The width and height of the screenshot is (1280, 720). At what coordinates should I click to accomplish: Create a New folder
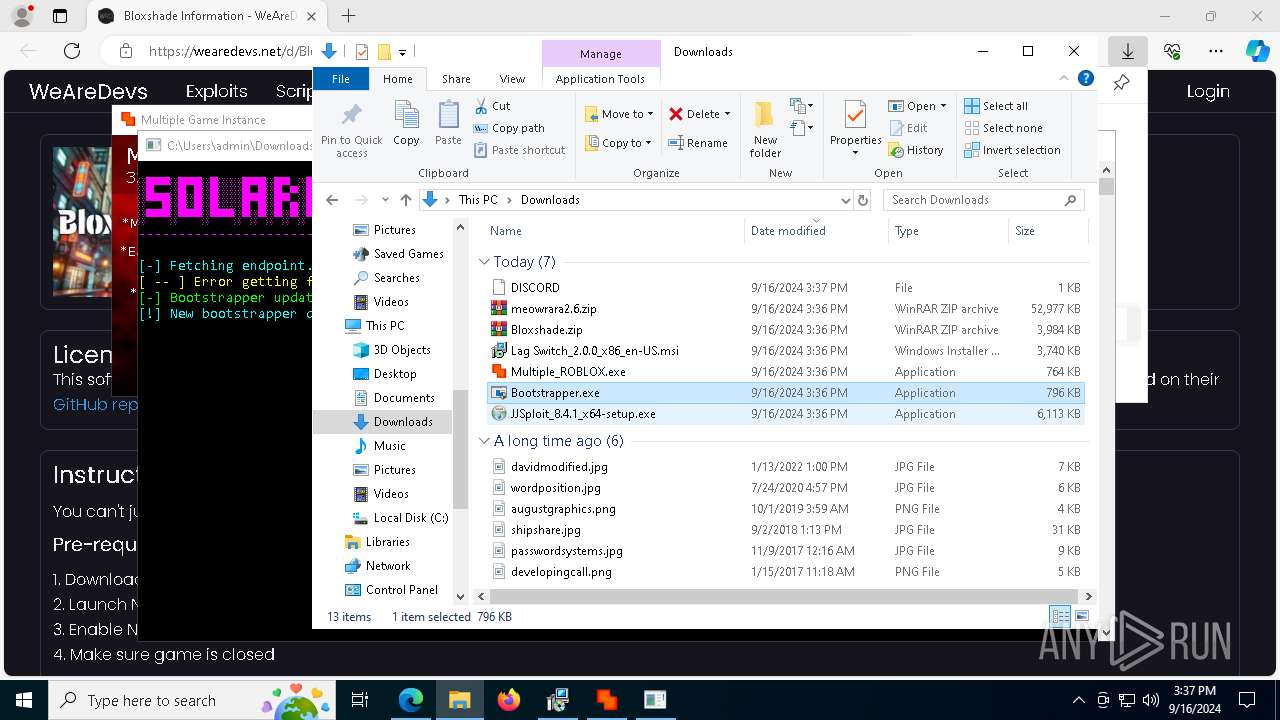click(x=765, y=128)
